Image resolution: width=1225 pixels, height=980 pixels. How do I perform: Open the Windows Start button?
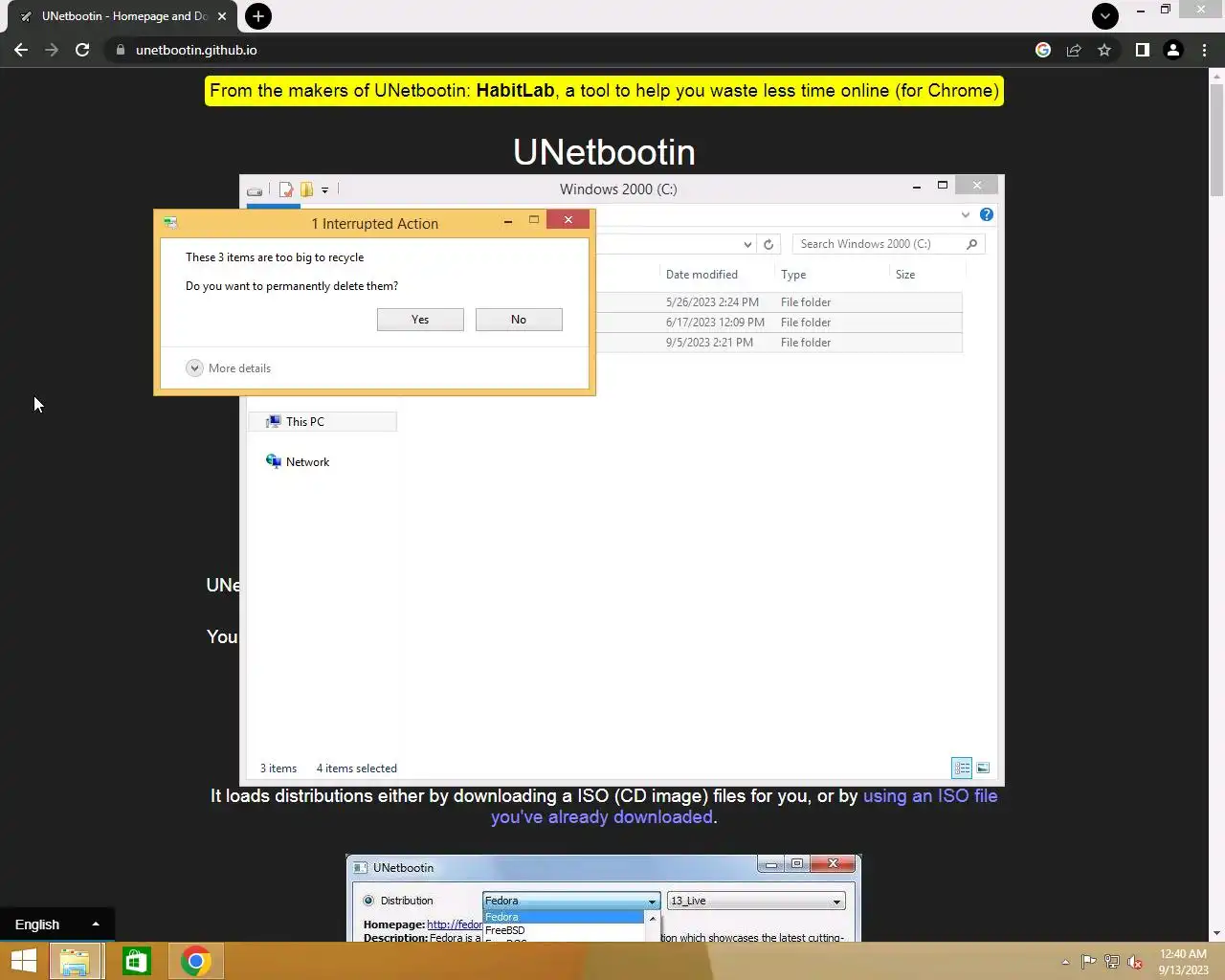pos(24,961)
